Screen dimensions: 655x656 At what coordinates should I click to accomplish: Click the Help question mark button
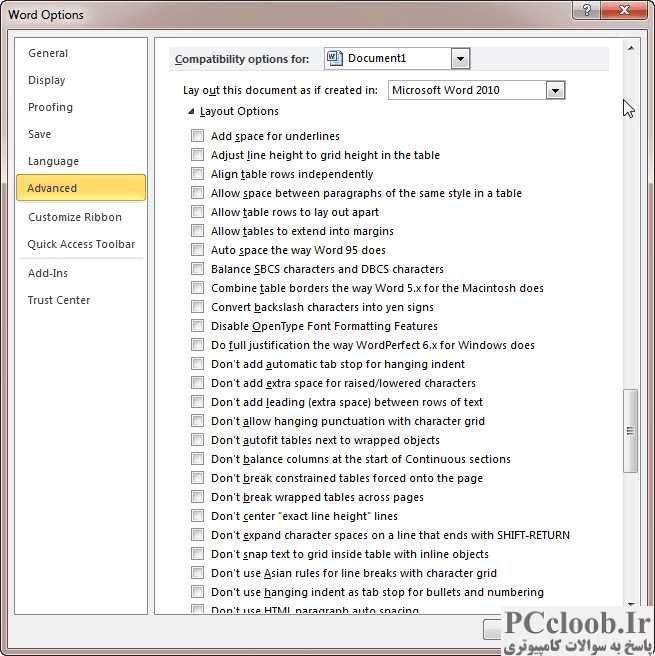tap(586, 10)
